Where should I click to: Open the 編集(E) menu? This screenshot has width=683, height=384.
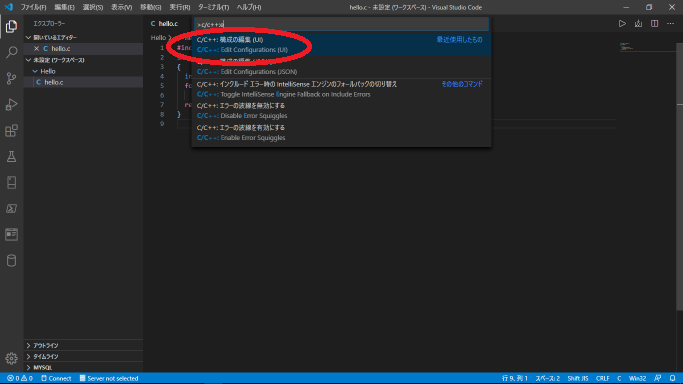pos(64,7)
